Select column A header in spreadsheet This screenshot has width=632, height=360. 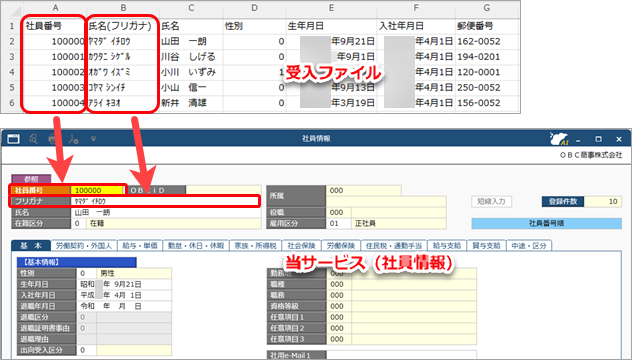(x=55, y=8)
